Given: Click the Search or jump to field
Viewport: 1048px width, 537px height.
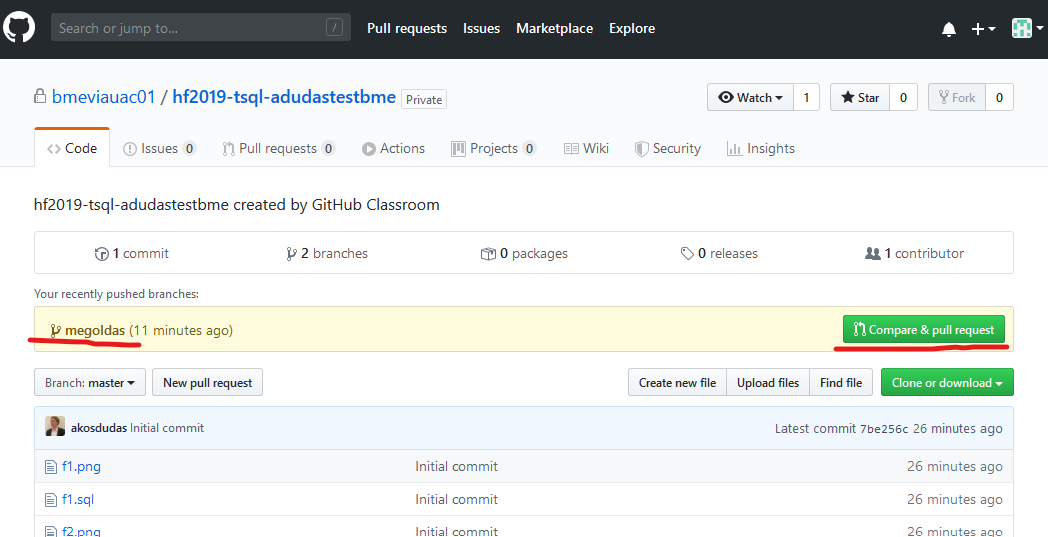Looking at the screenshot, I should tap(190, 28).
